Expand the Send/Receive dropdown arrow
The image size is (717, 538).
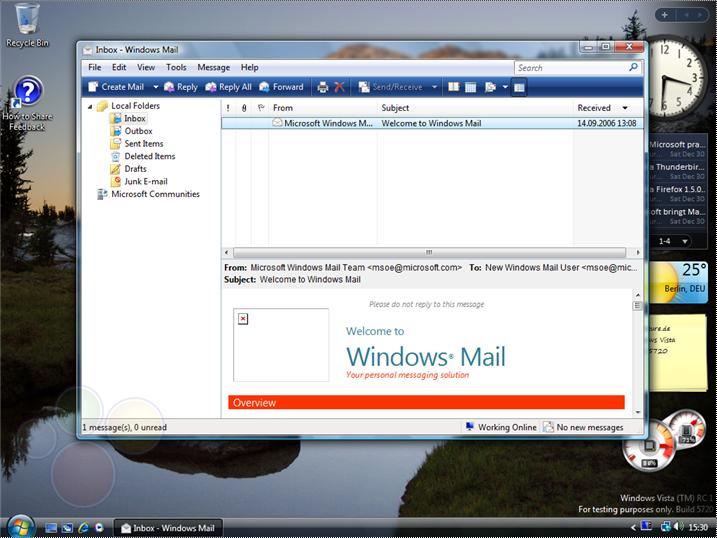[435, 87]
